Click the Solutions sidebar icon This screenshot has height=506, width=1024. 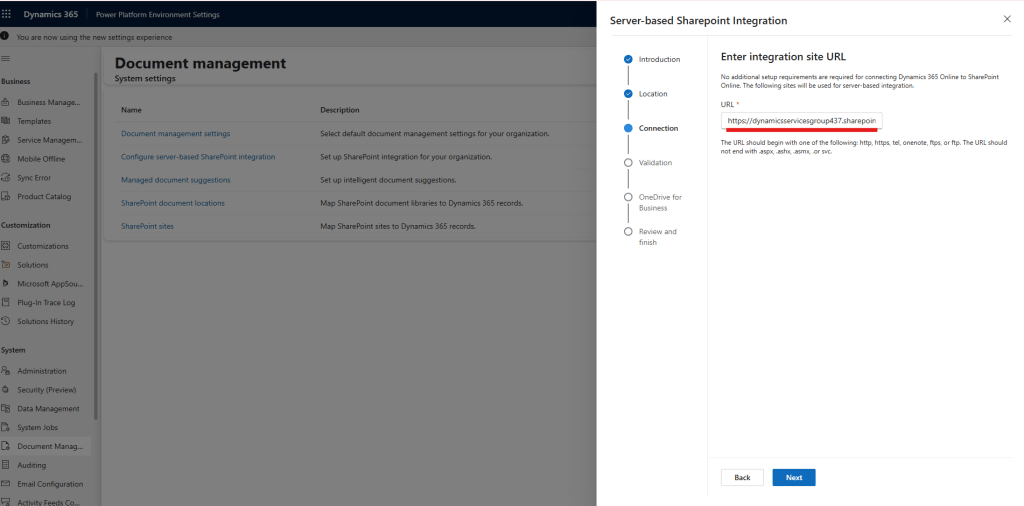6,265
